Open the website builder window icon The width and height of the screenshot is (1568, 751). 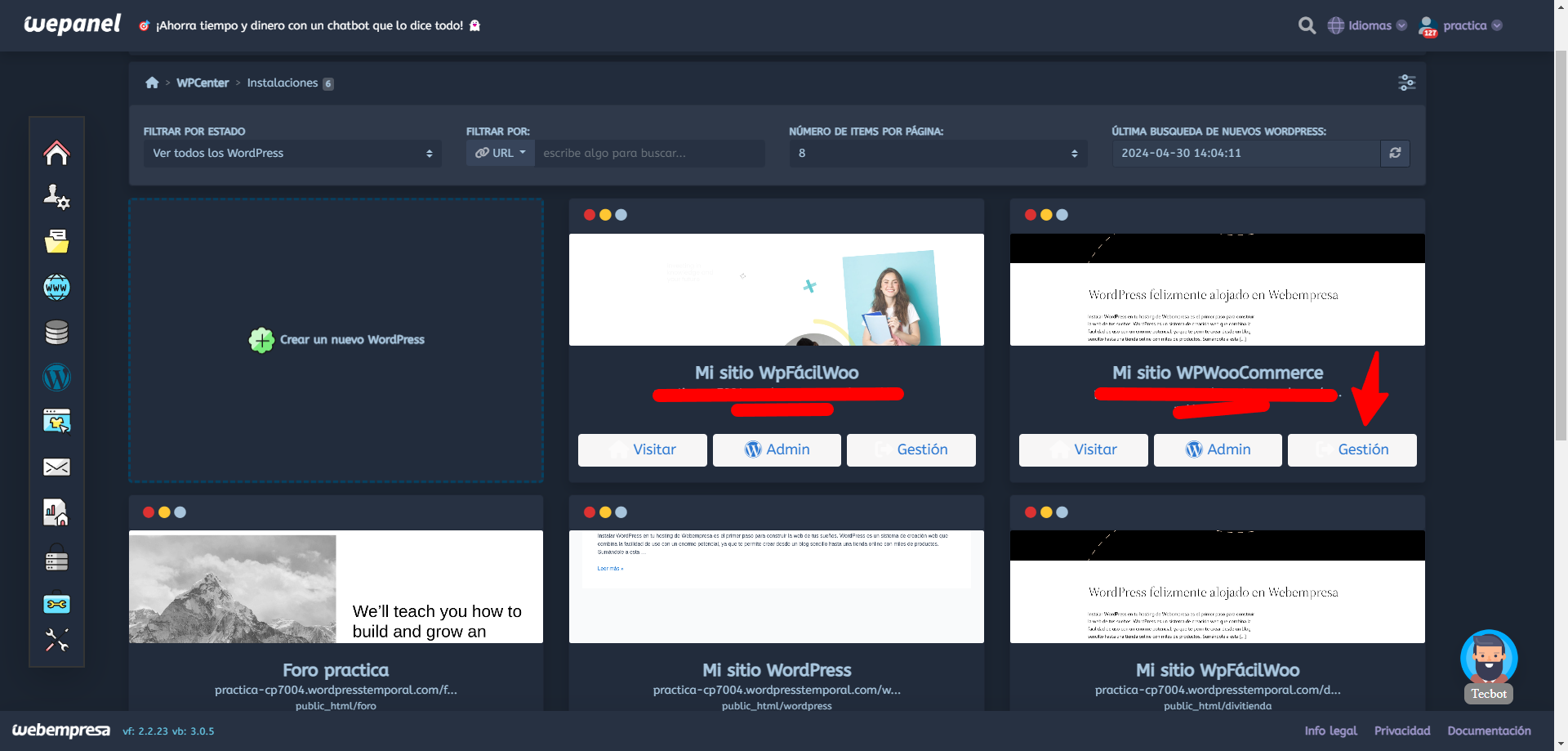pos(56,421)
